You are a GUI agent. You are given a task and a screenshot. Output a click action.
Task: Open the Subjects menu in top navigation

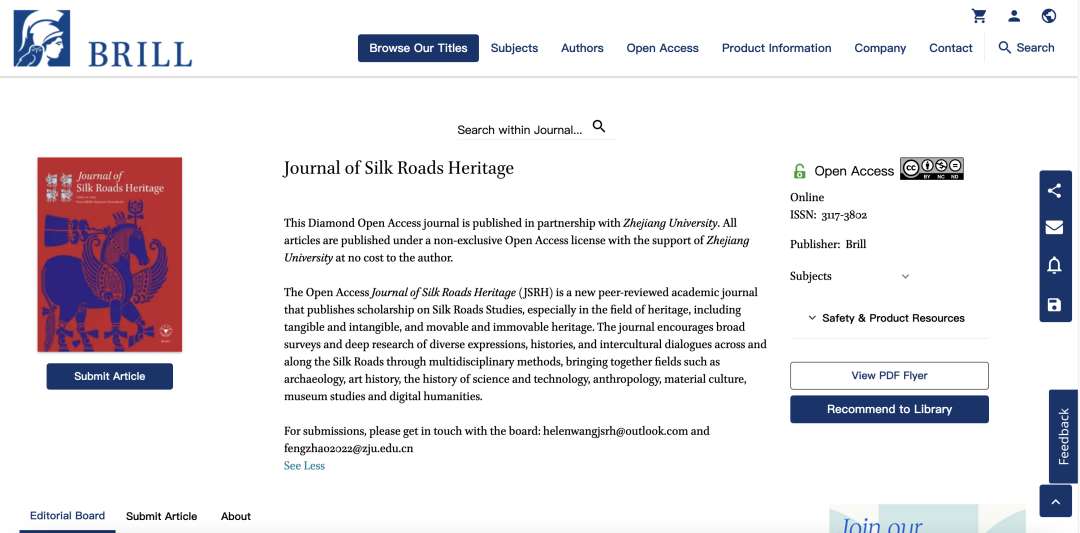[515, 48]
